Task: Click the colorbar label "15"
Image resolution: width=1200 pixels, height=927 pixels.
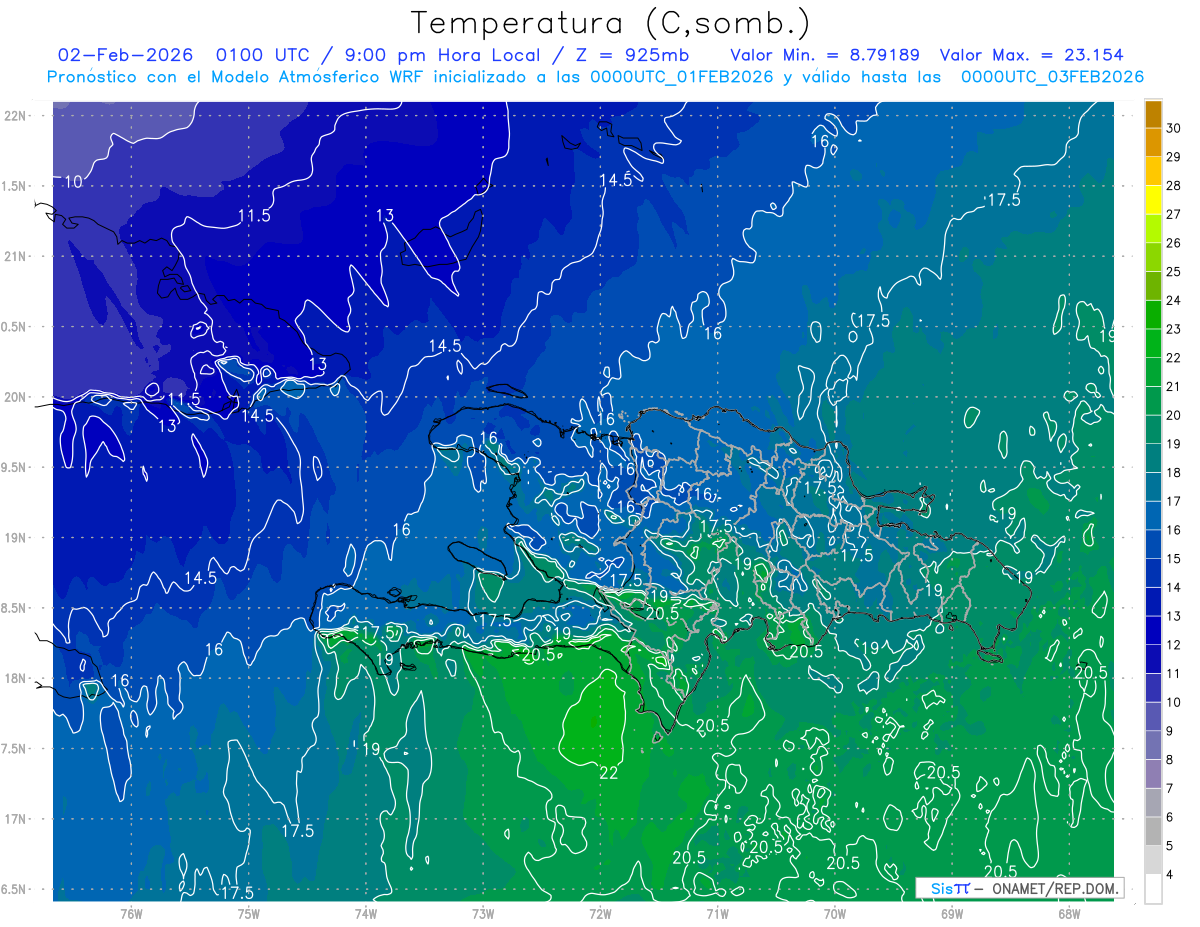Action: 1174,559
